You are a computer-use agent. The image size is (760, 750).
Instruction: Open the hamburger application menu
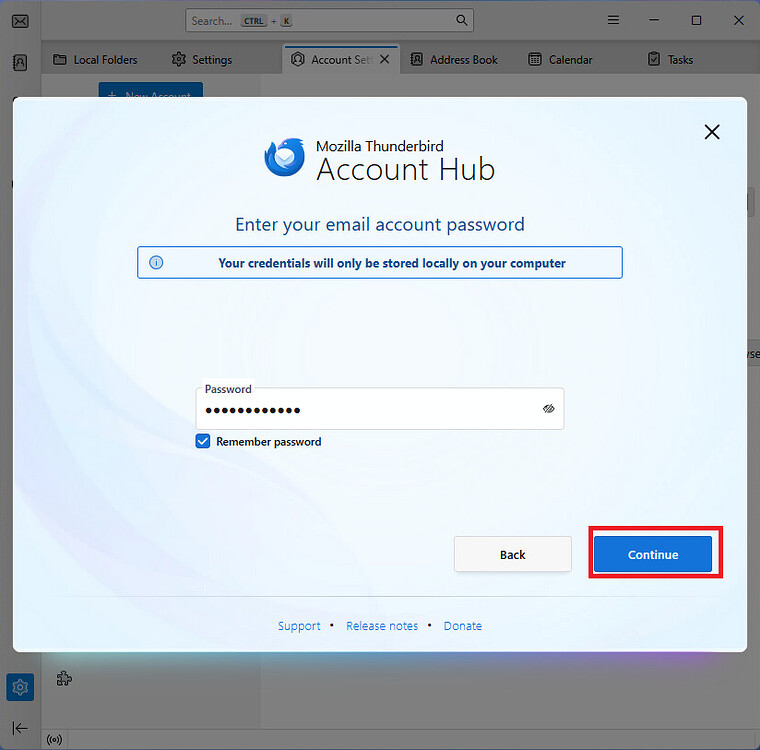pos(613,20)
